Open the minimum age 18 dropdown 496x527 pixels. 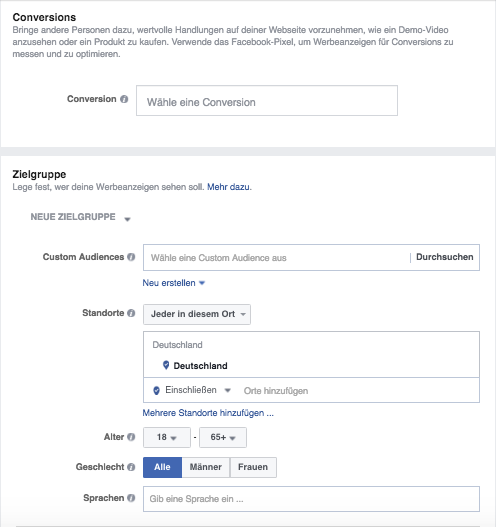point(167,437)
